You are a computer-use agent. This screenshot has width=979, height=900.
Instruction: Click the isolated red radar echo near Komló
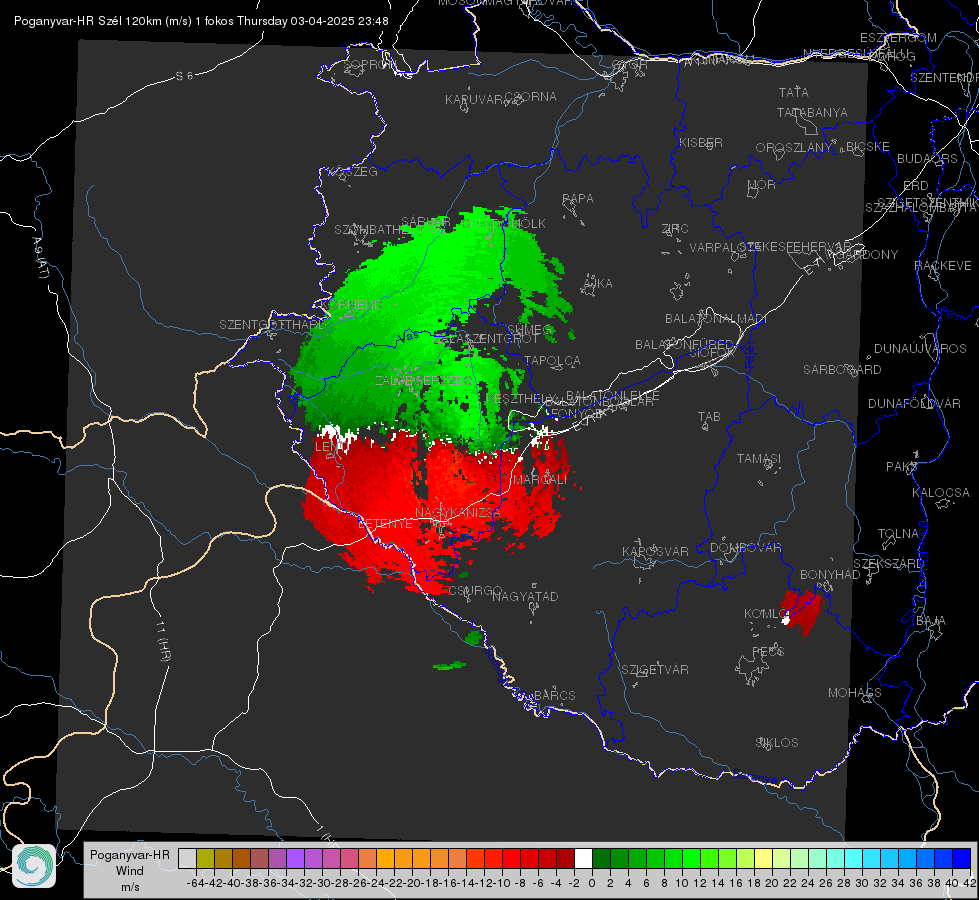800,611
